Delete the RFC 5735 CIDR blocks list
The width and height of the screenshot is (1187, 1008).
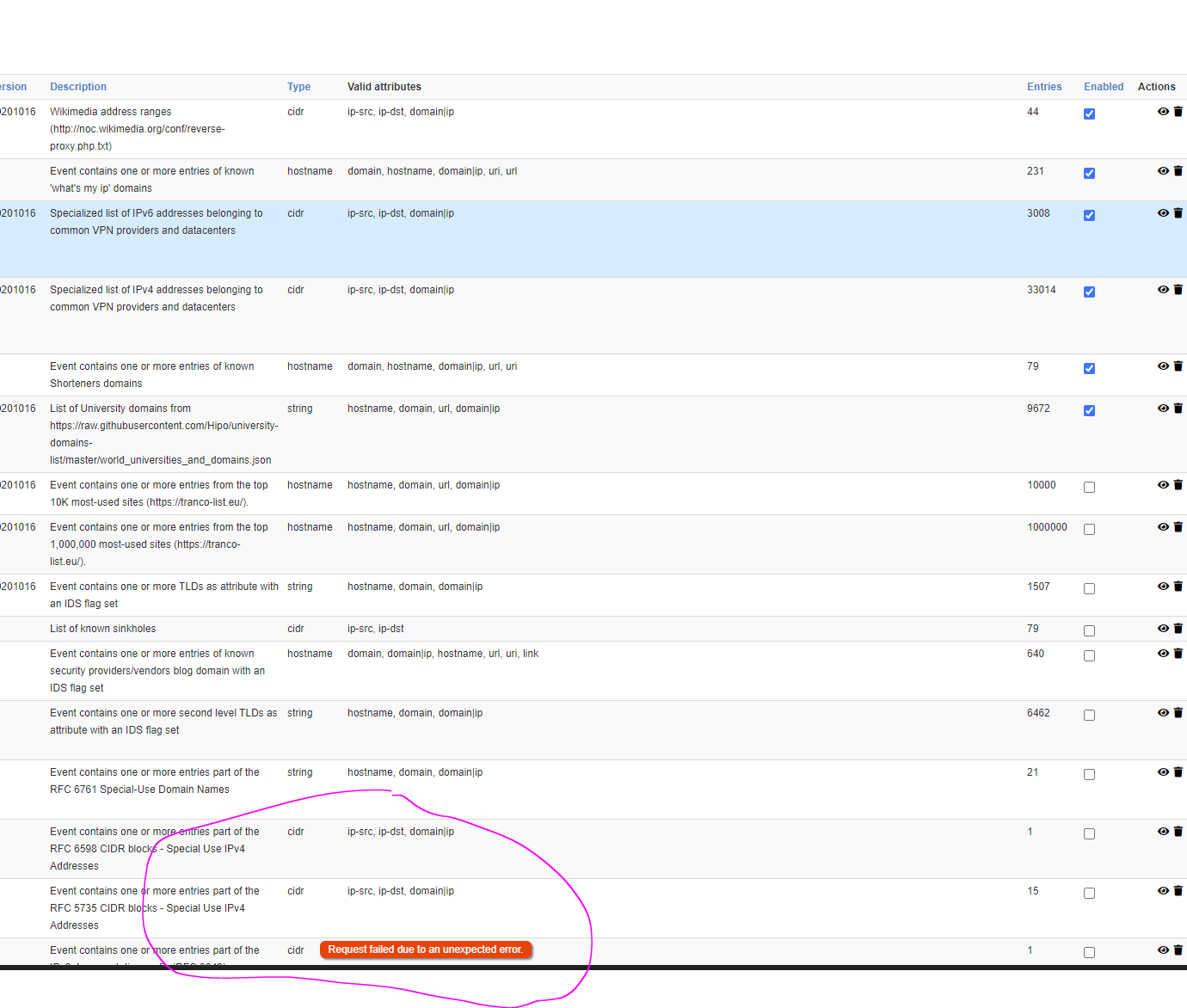coord(1178,891)
